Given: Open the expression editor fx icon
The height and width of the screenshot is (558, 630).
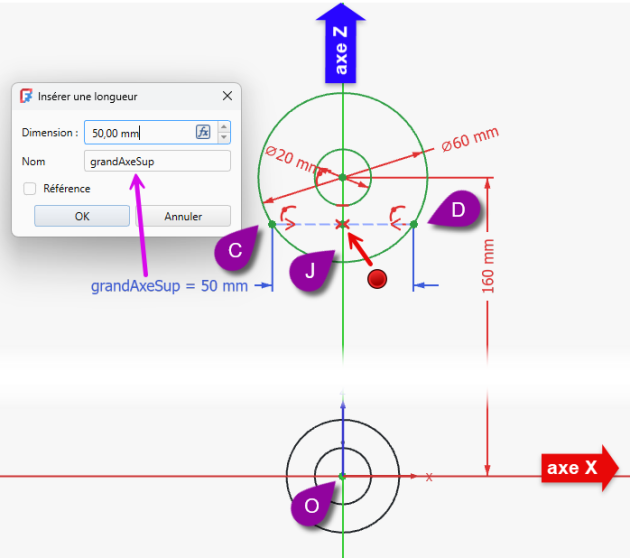Looking at the screenshot, I should click(203, 132).
